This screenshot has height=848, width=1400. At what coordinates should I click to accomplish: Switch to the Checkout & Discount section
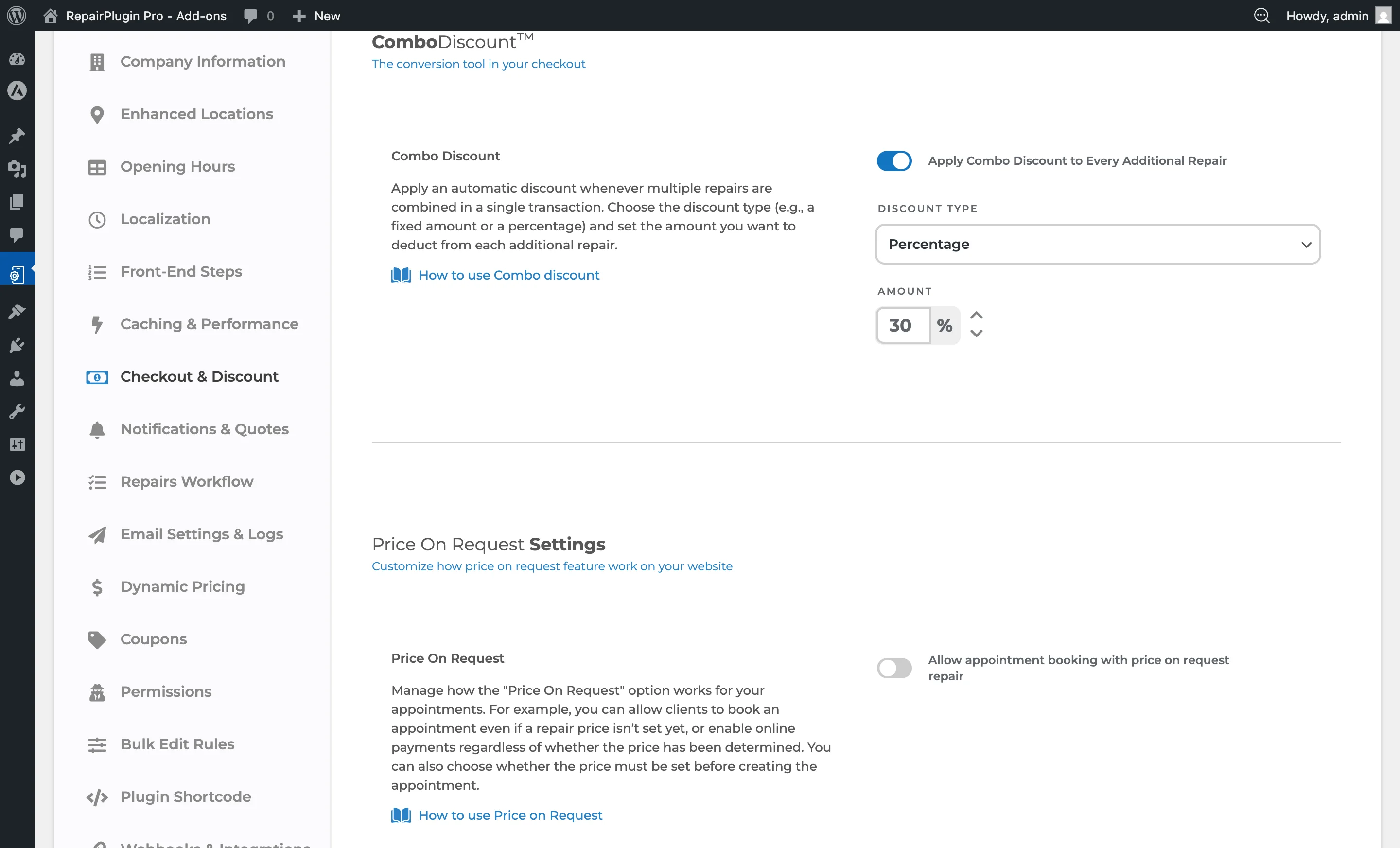199,376
